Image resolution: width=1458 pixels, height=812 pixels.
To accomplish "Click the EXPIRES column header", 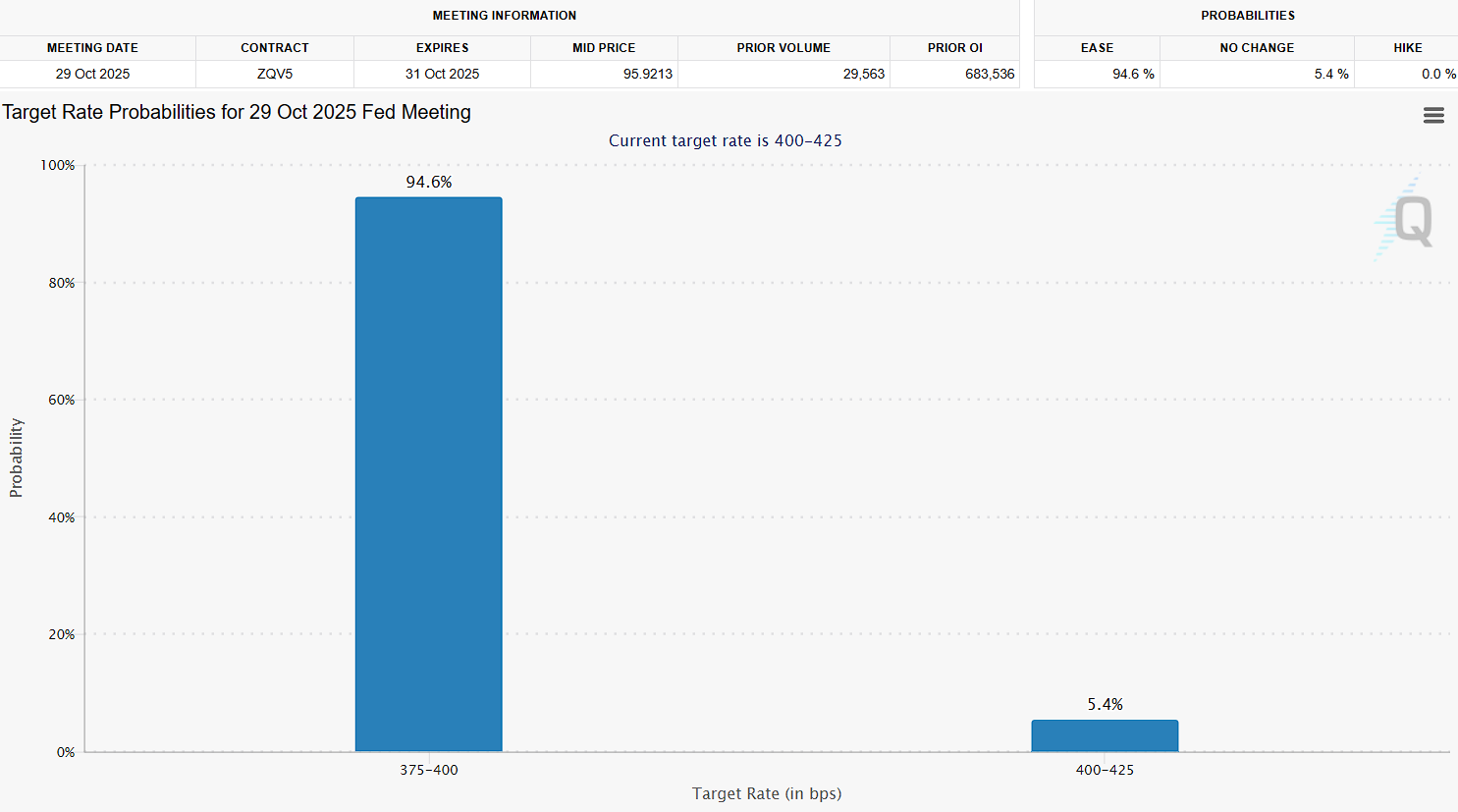I will 442,47.
